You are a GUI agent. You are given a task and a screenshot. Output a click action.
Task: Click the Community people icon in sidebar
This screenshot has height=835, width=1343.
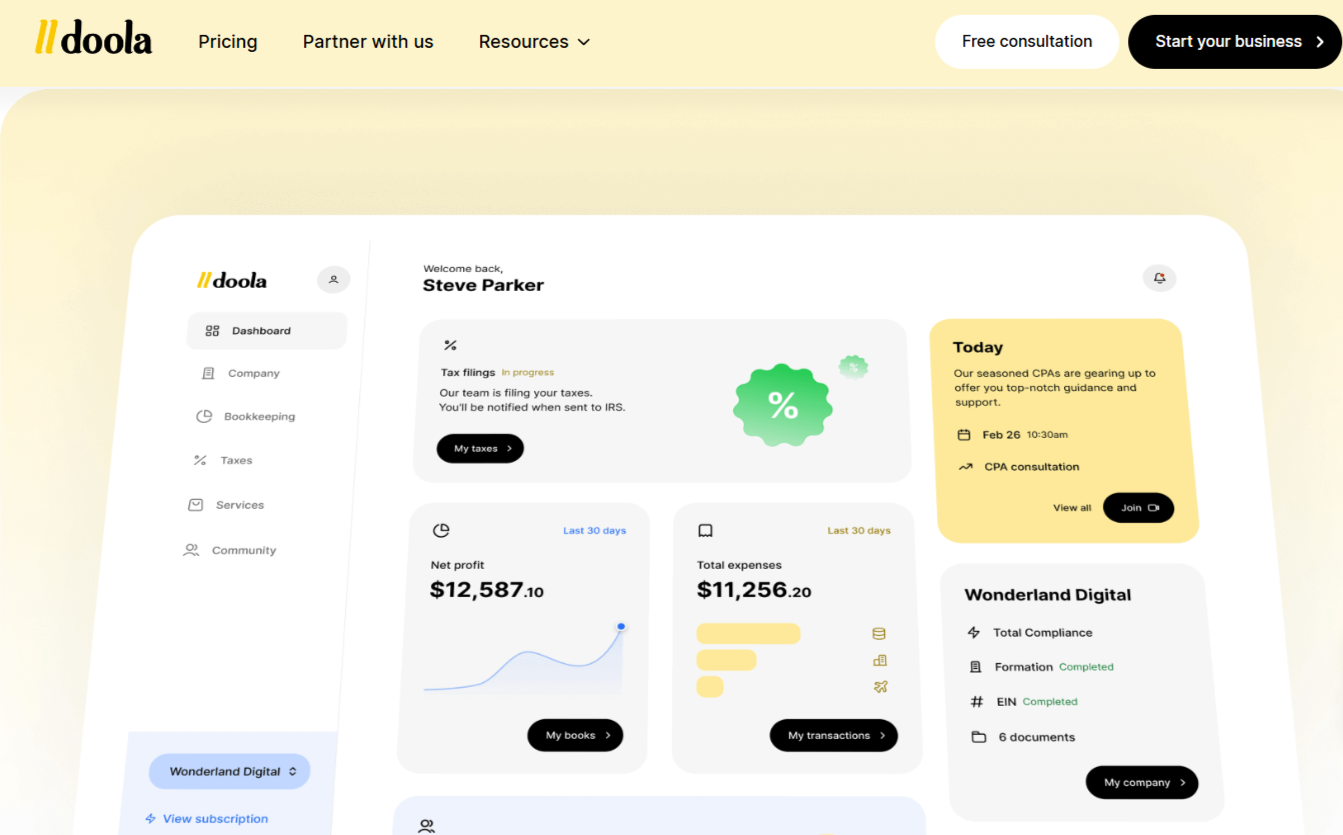point(191,550)
